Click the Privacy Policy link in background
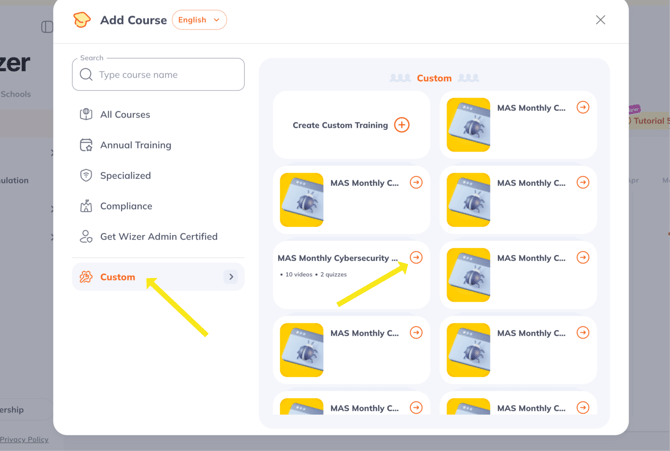 [x=24, y=439]
